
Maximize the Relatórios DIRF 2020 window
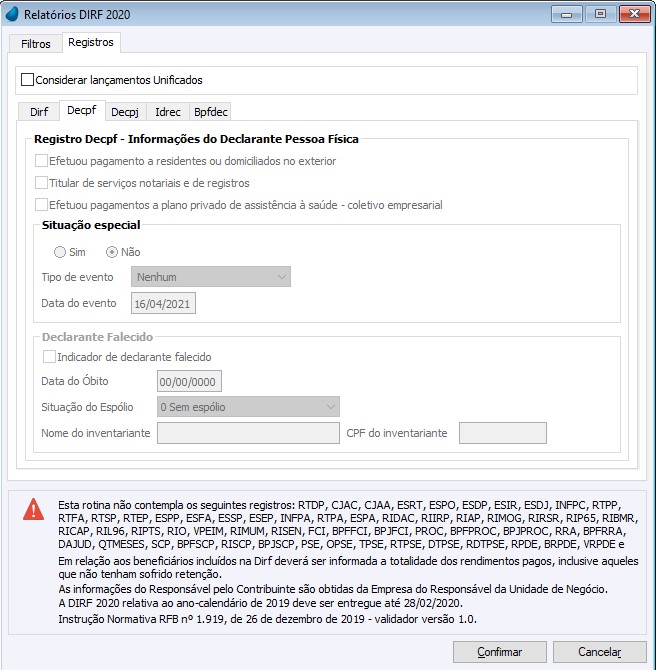pos(600,14)
